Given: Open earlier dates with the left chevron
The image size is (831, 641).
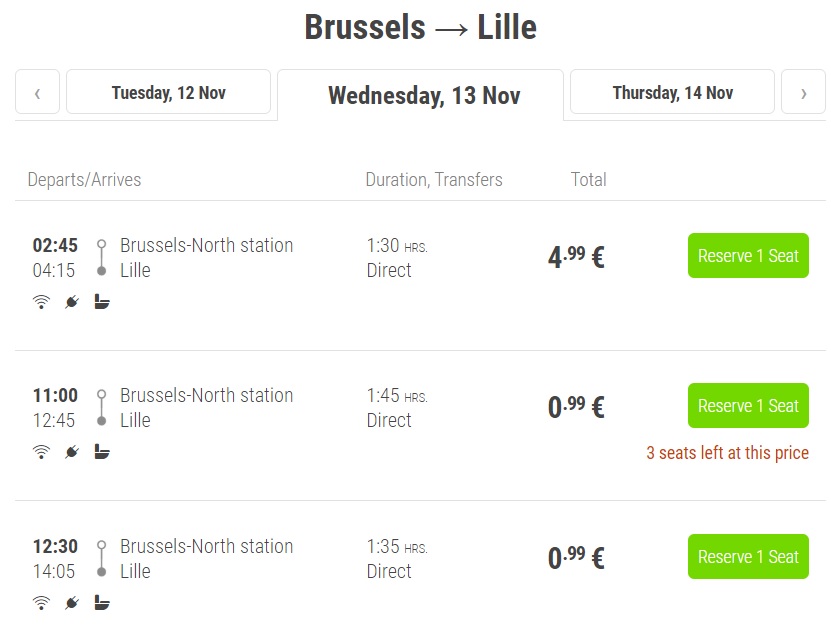Looking at the screenshot, I should point(37,91).
